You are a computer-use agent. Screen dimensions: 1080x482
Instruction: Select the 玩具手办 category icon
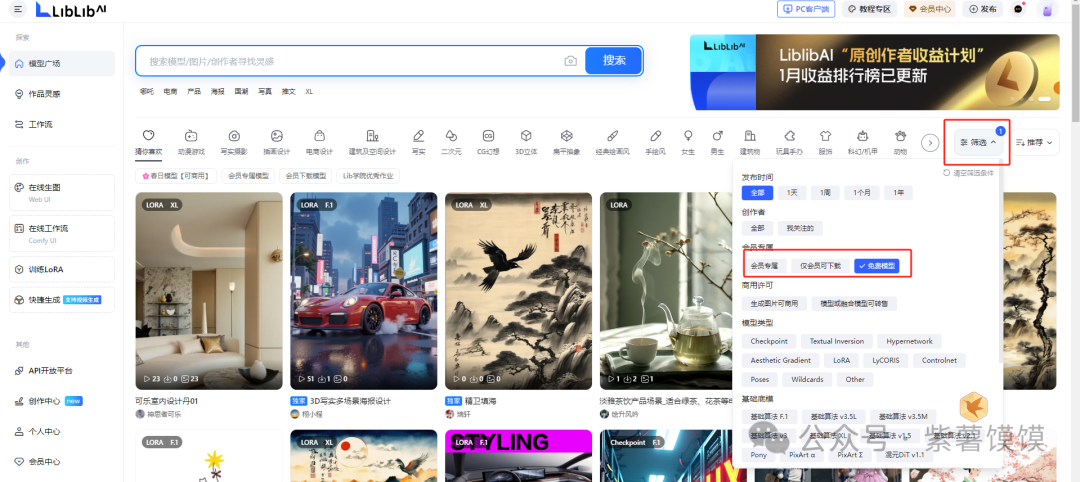[x=789, y=136]
